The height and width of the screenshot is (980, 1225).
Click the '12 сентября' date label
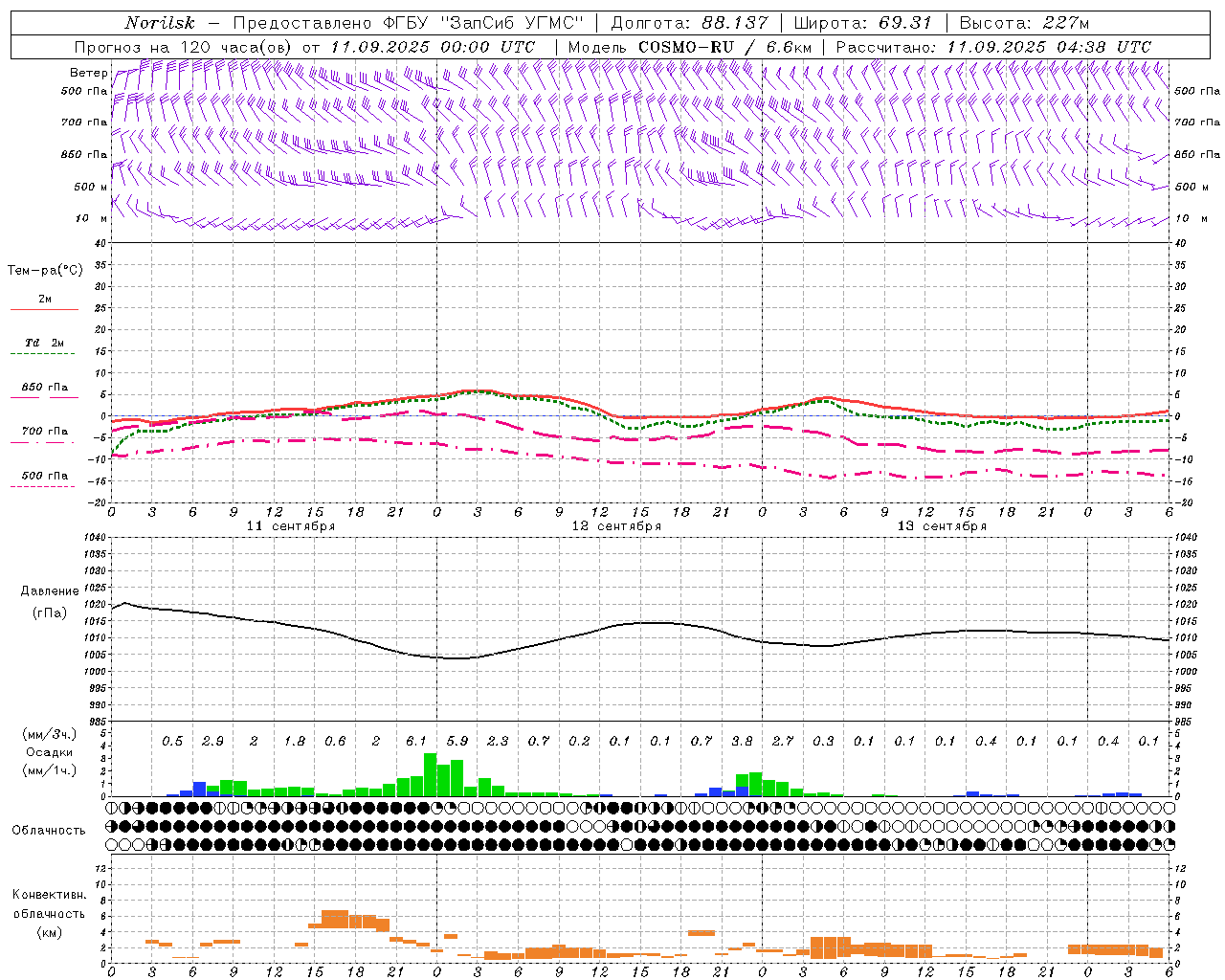click(x=616, y=526)
